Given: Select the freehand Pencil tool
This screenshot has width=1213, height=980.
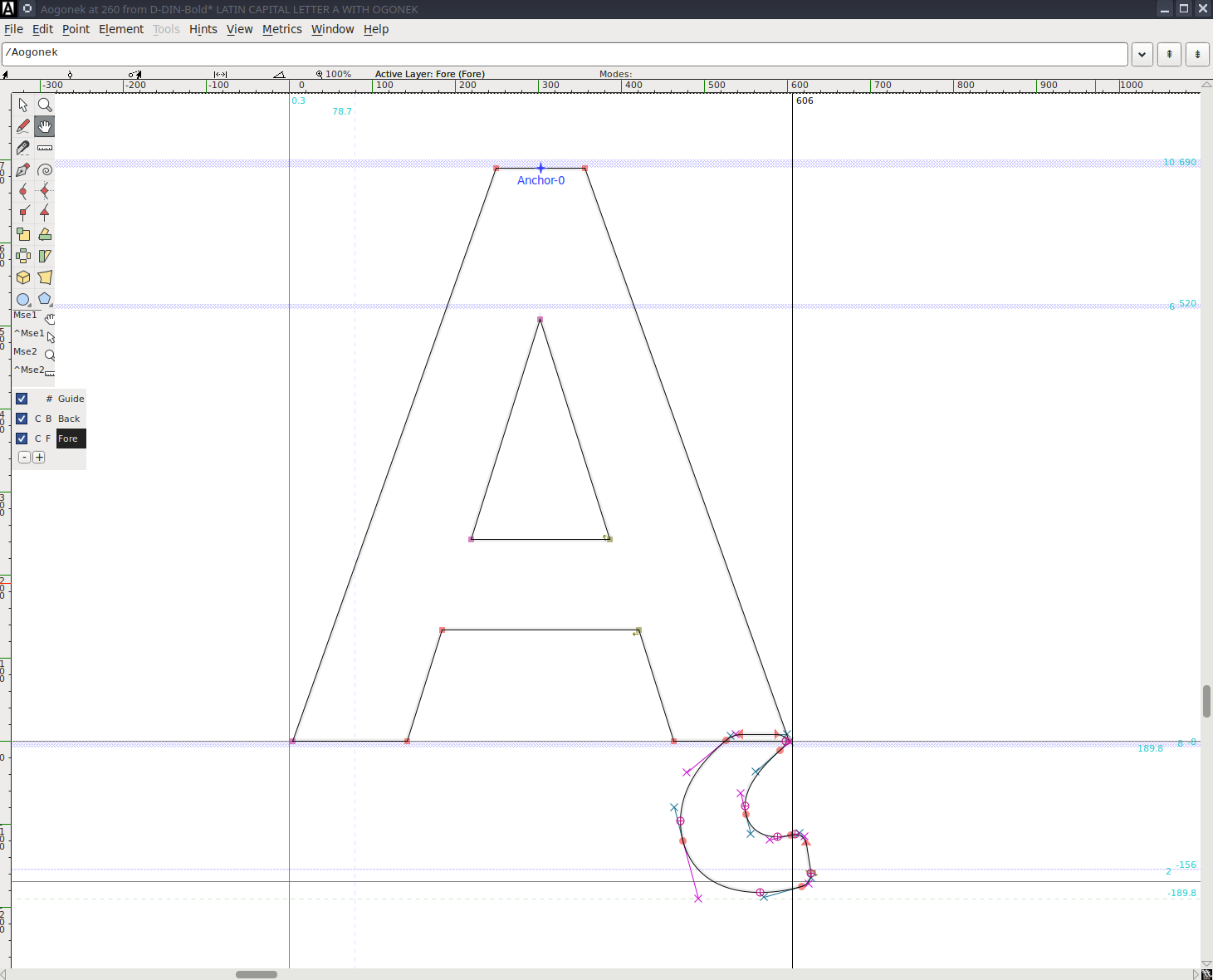Looking at the screenshot, I should click(22, 126).
